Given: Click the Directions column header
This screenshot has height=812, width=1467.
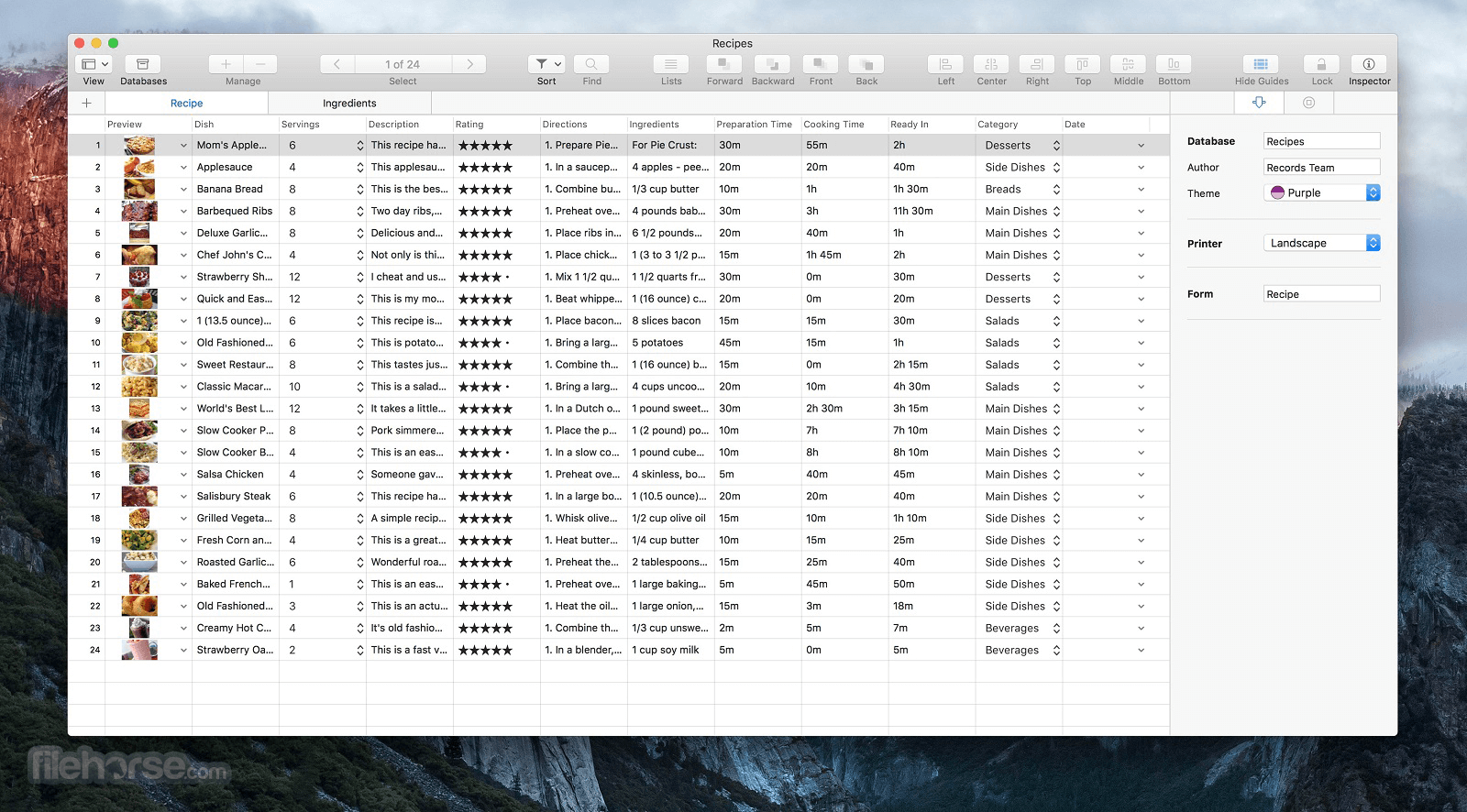Looking at the screenshot, I should point(584,124).
